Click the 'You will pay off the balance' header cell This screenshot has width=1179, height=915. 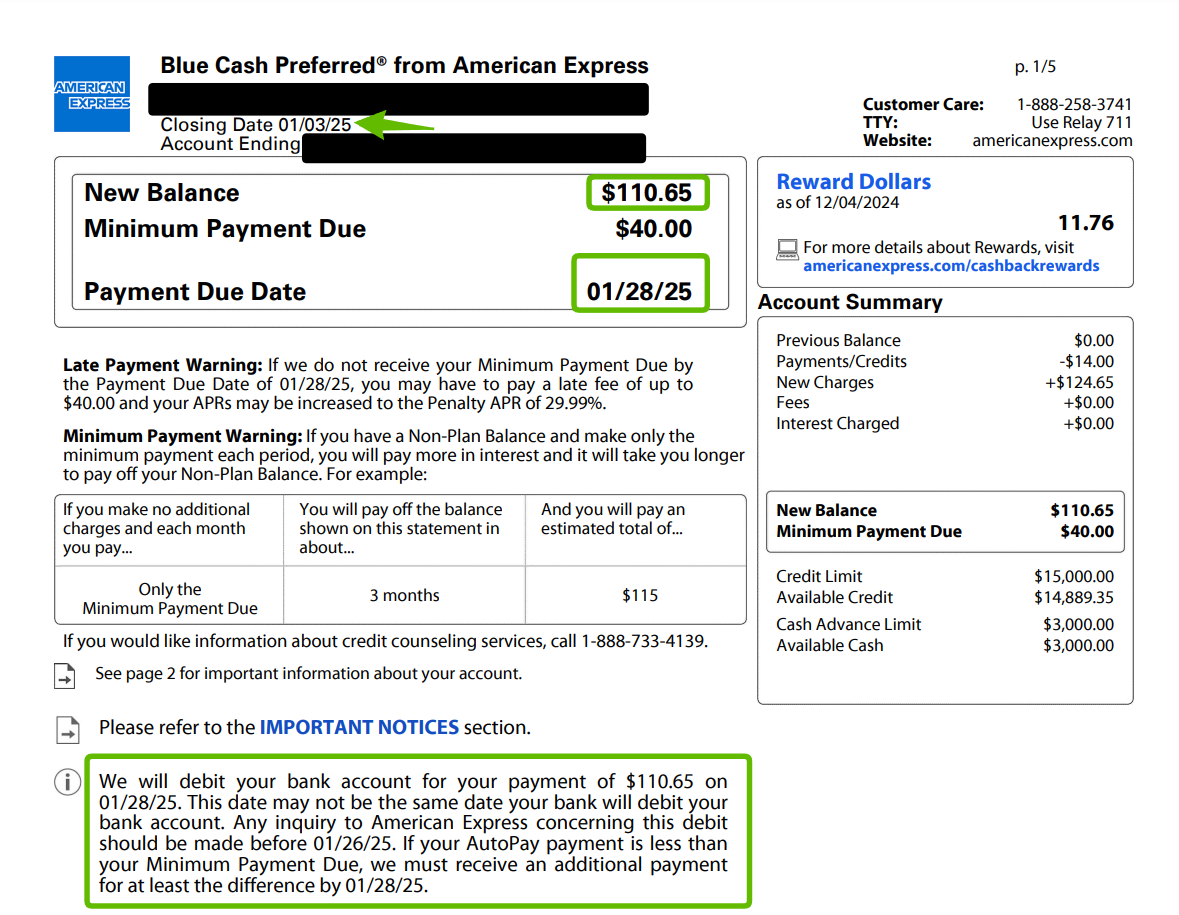405,529
